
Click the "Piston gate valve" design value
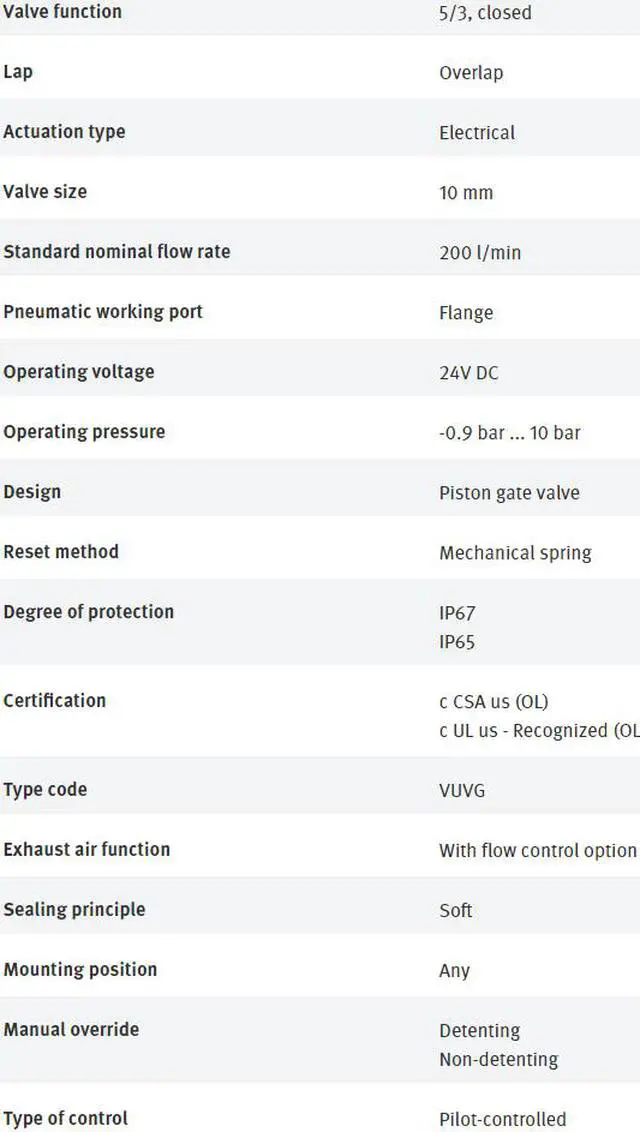pyautogui.click(x=509, y=493)
